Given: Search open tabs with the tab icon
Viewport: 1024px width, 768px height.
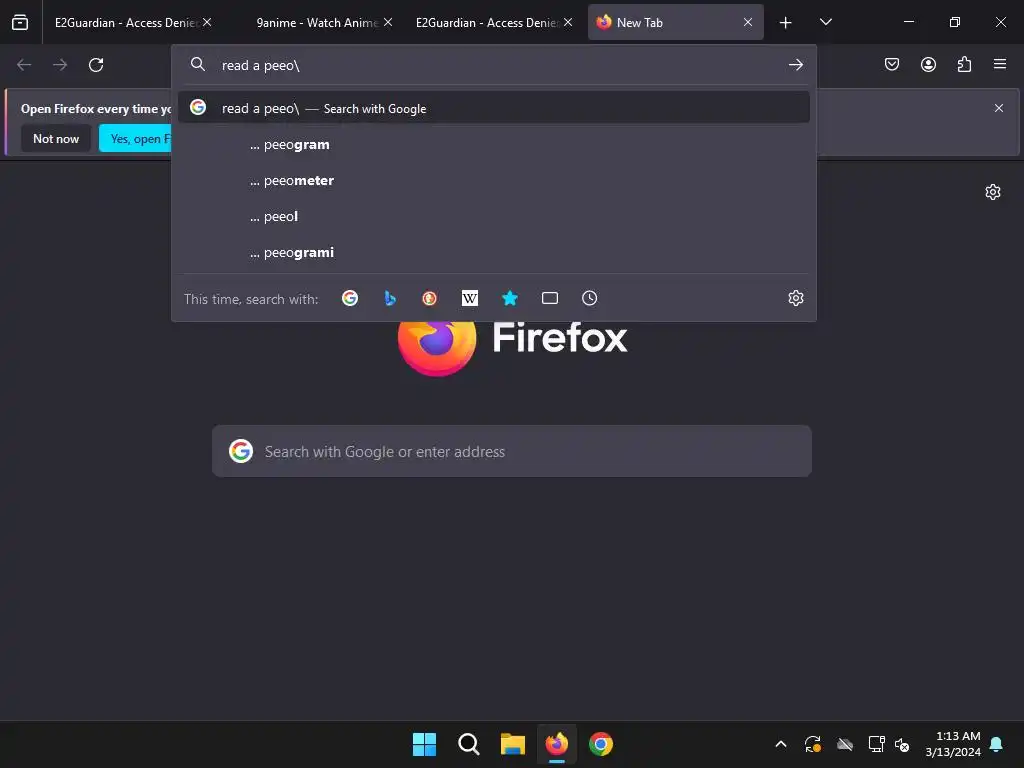Looking at the screenshot, I should coord(550,298).
